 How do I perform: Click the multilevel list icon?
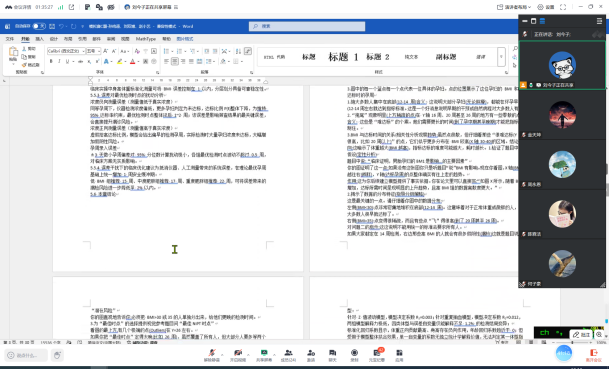193,51
